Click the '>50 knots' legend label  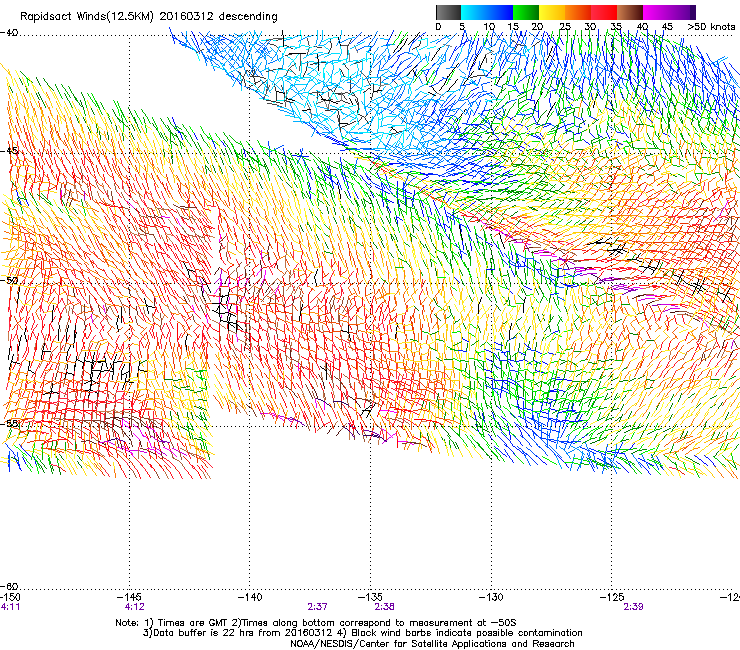pos(711,26)
